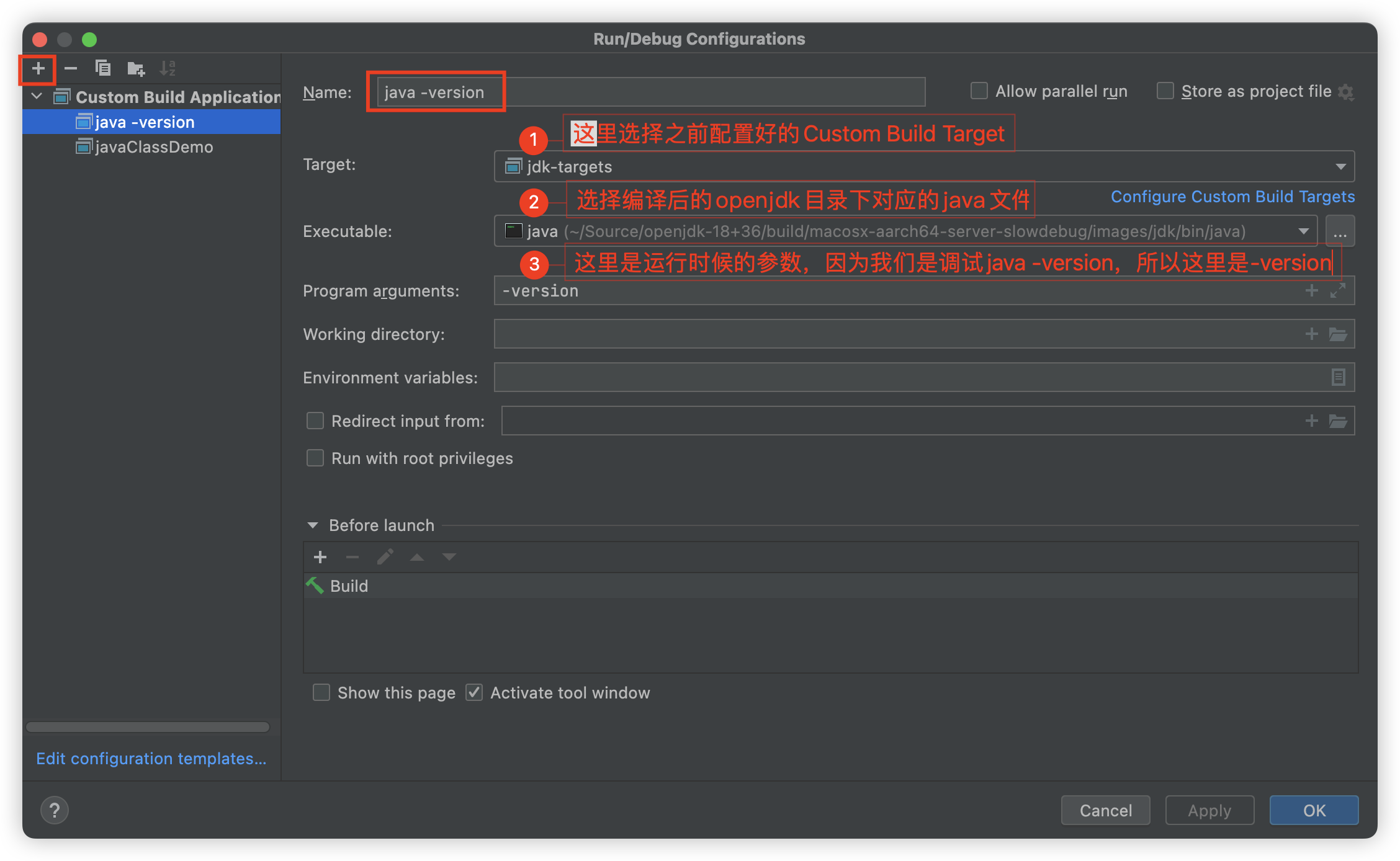This screenshot has width=1400, height=861.
Task: Toggle Store as project file checkbox
Action: click(x=1165, y=91)
